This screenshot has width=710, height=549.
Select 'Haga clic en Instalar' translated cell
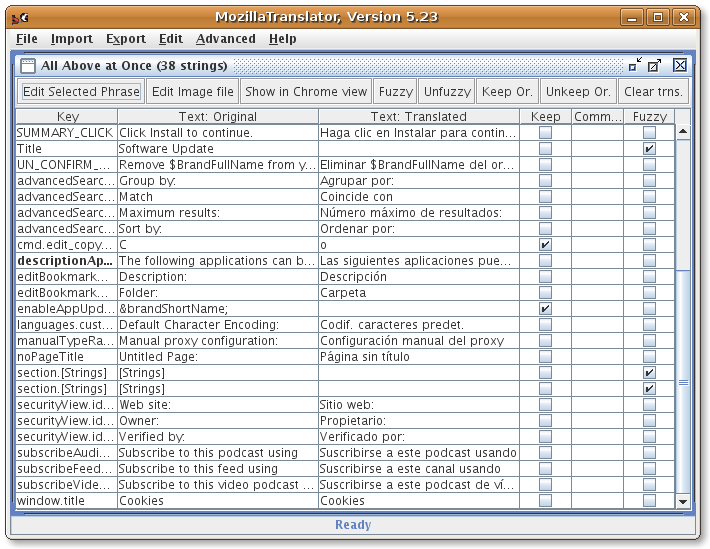point(419,133)
